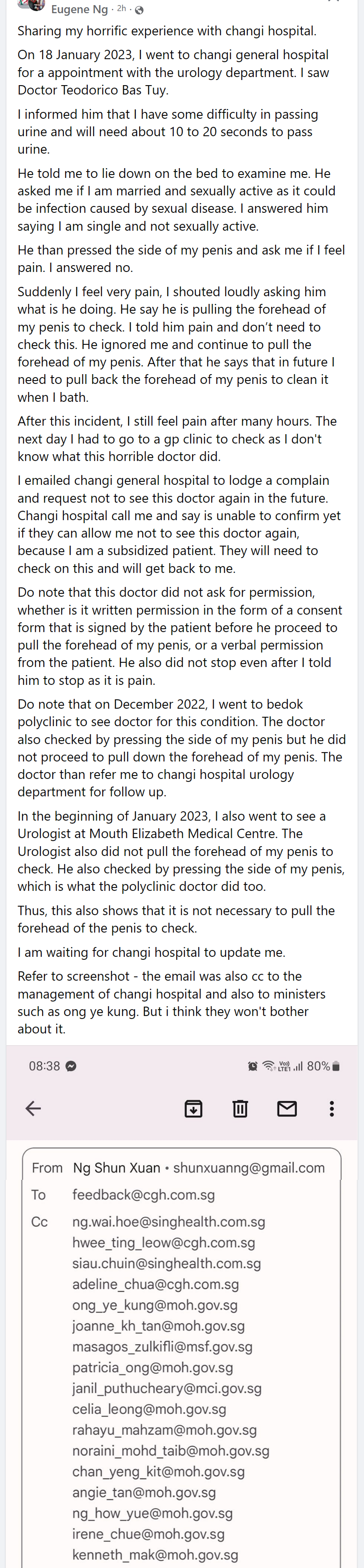Click the 80% battery indicator
Screen dimensions: 364x1568
pos(323,1066)
